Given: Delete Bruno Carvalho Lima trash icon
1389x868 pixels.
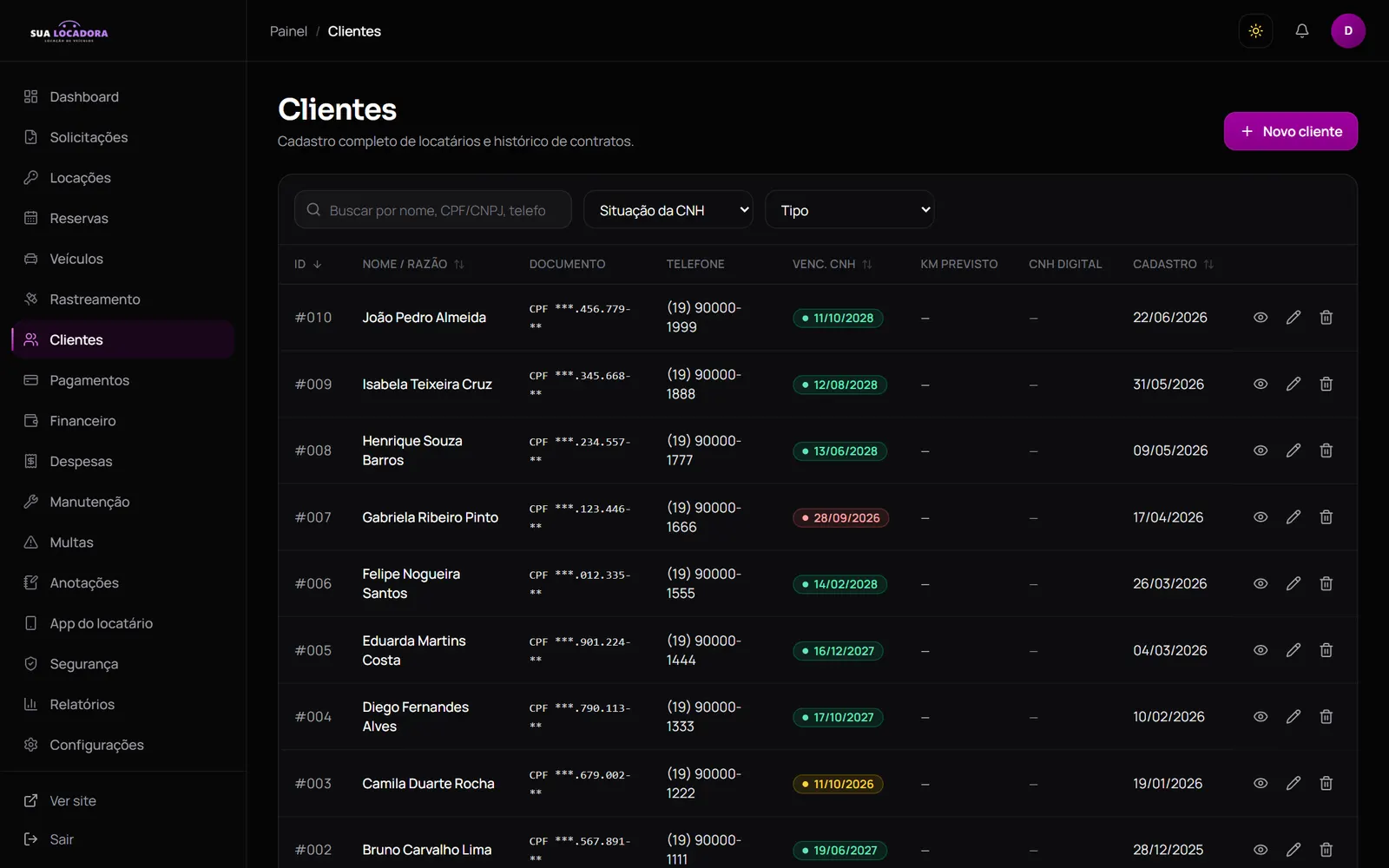Looking at the screenshot, I should pyautogui.click(x=1326, y=850).
